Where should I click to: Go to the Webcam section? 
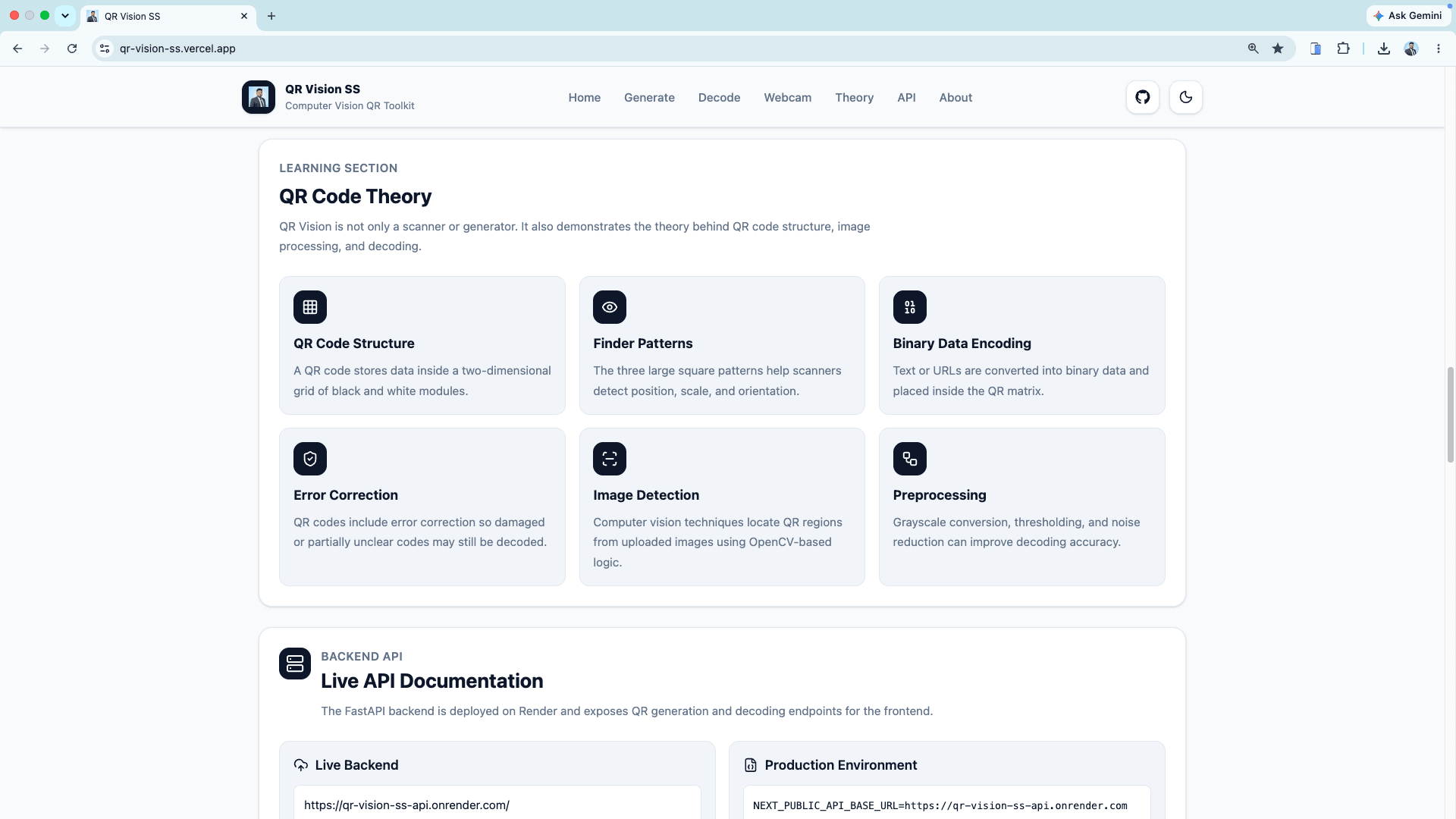click(787, 98)
